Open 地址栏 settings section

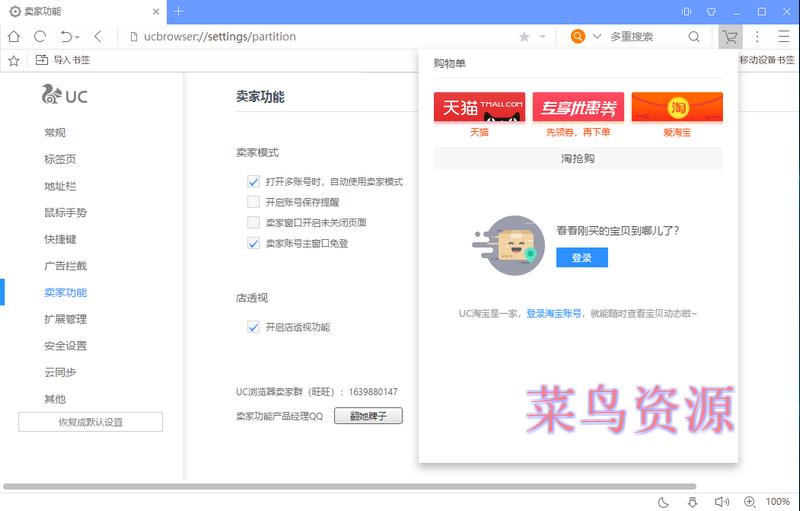tap(60, 186)
